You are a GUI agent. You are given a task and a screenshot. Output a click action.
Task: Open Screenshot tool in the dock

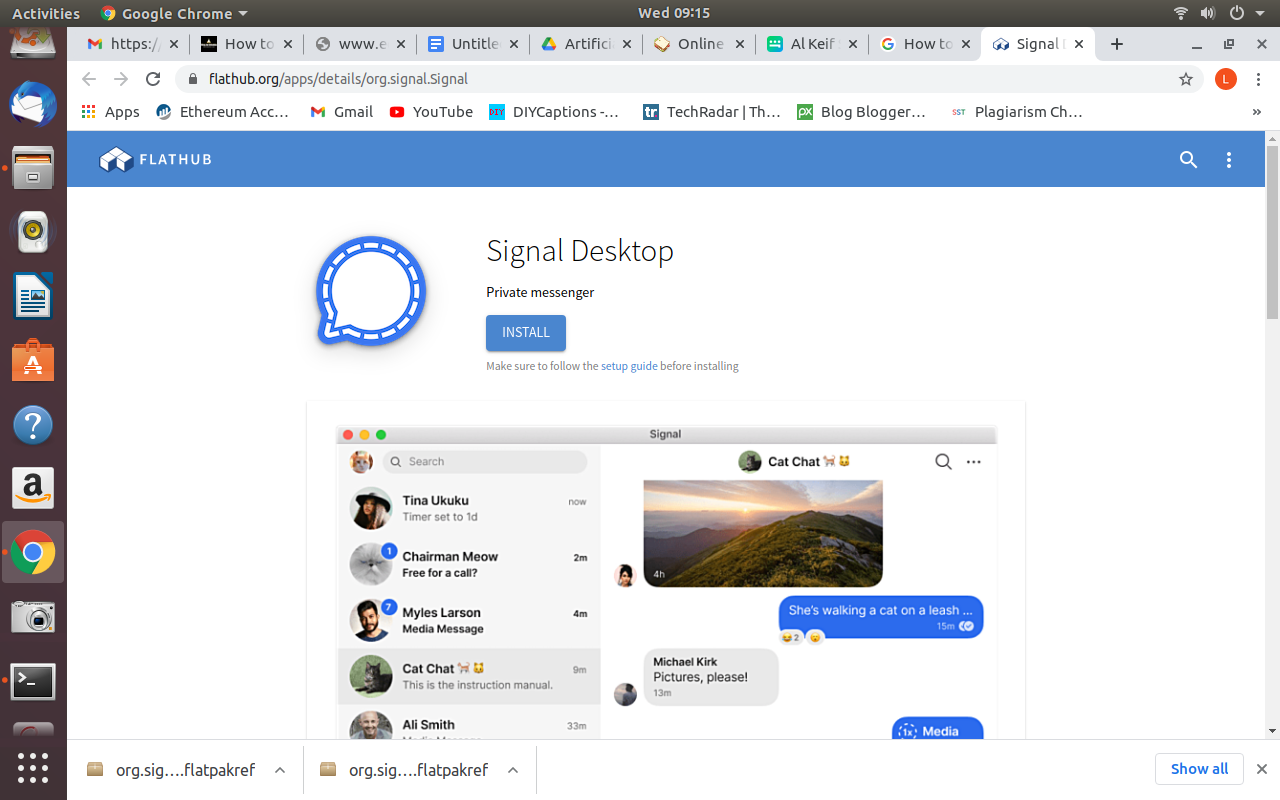point(33,617)
